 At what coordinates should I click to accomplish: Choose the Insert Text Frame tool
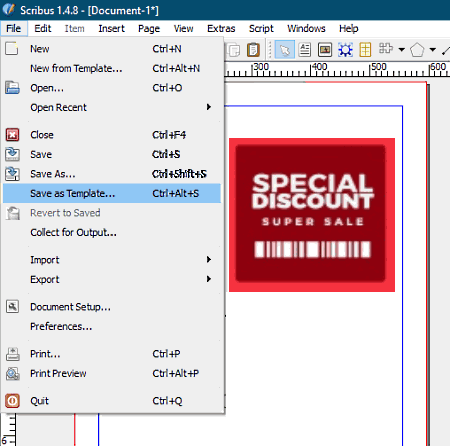[305, 50]
